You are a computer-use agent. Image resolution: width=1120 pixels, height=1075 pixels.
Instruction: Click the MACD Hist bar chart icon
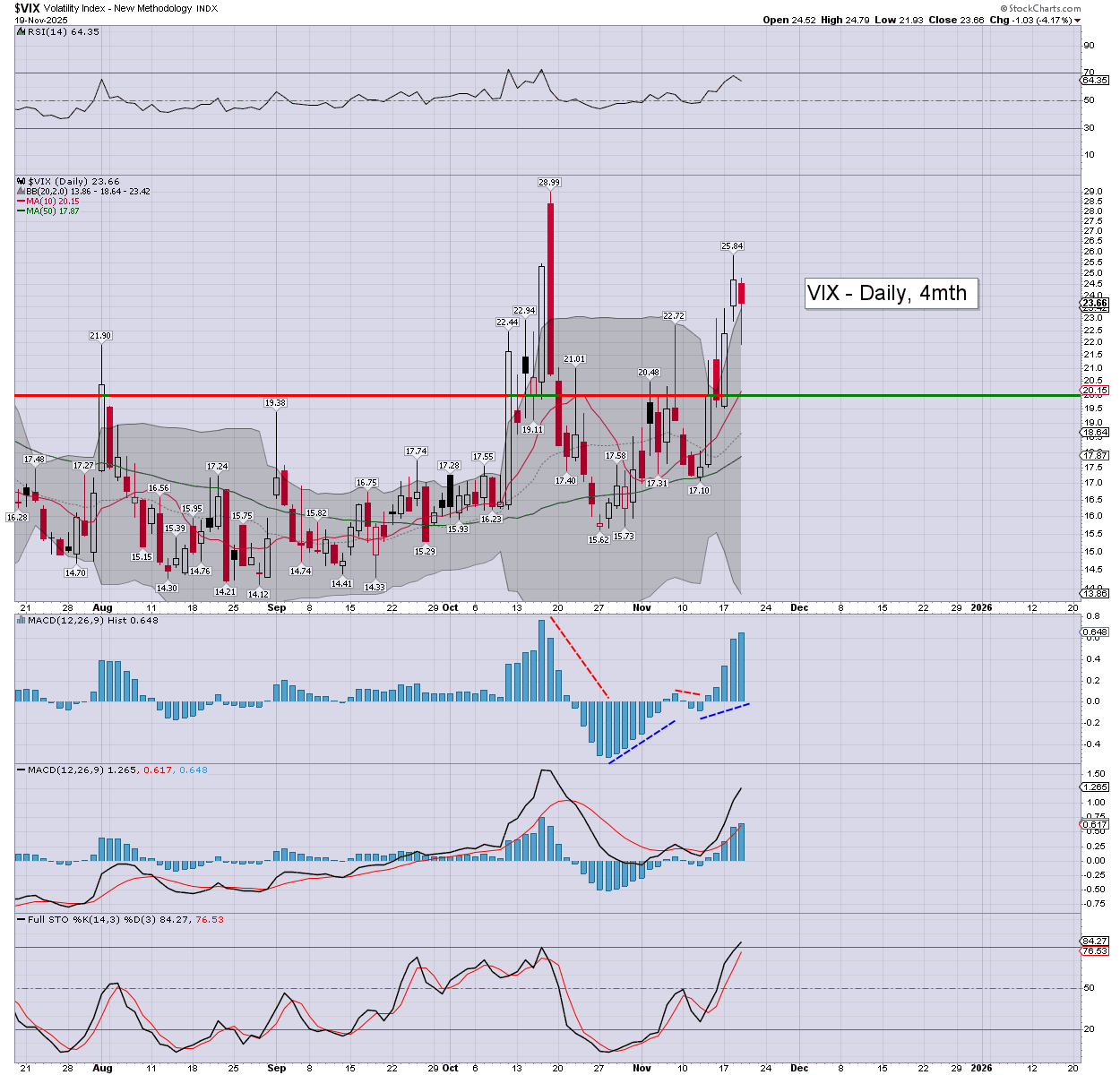[x=21, y=620]
